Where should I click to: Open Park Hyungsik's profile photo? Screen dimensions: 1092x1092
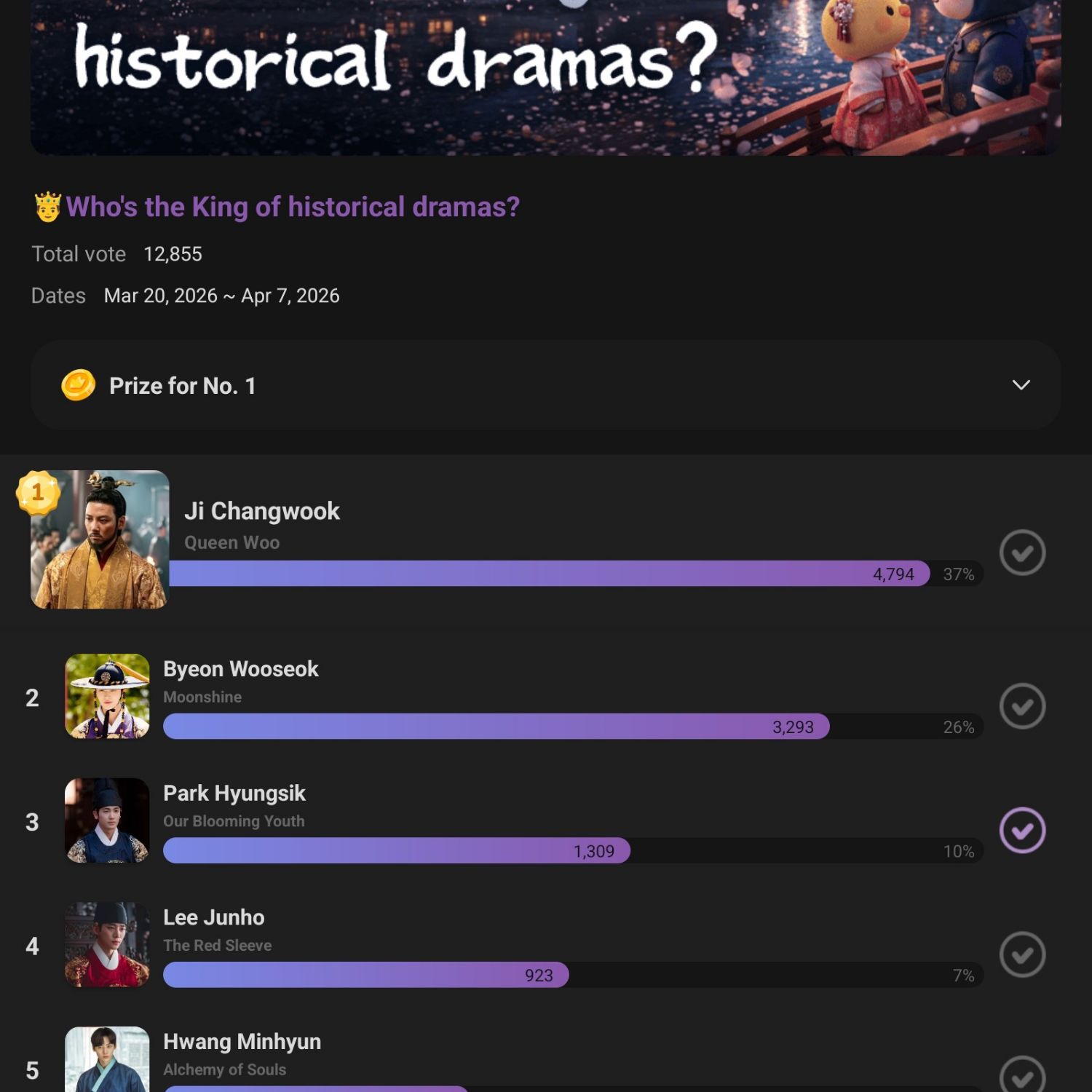pos(107,820)
